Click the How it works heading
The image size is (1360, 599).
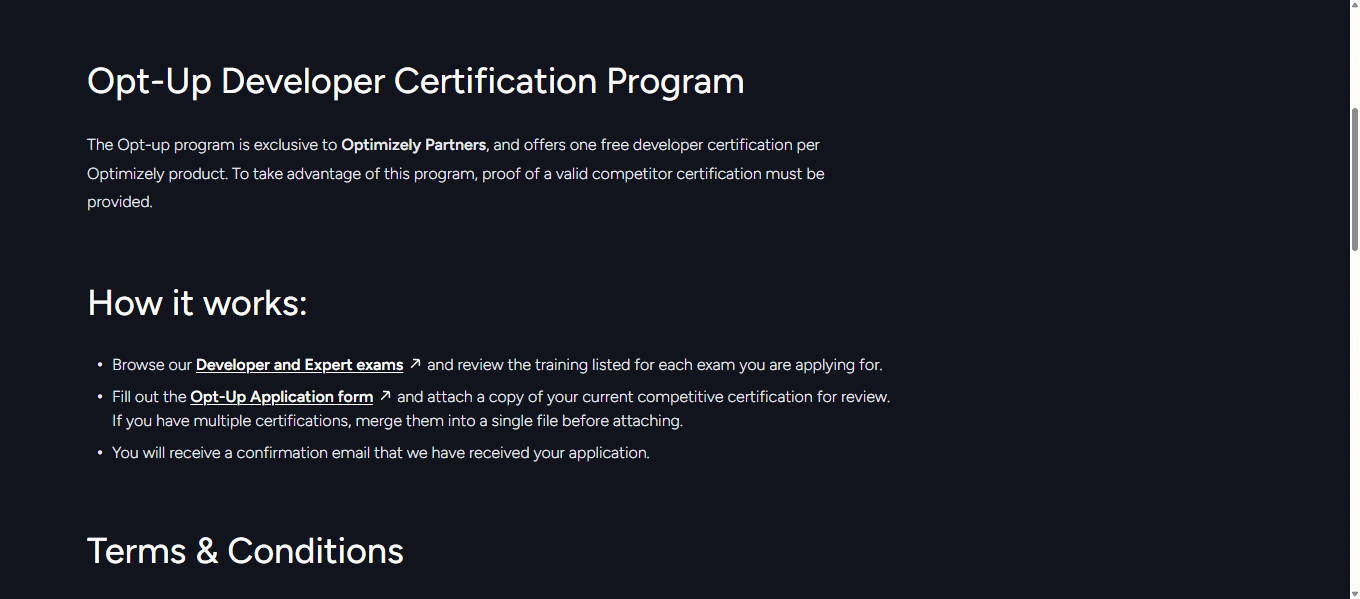tap(197, 302)
